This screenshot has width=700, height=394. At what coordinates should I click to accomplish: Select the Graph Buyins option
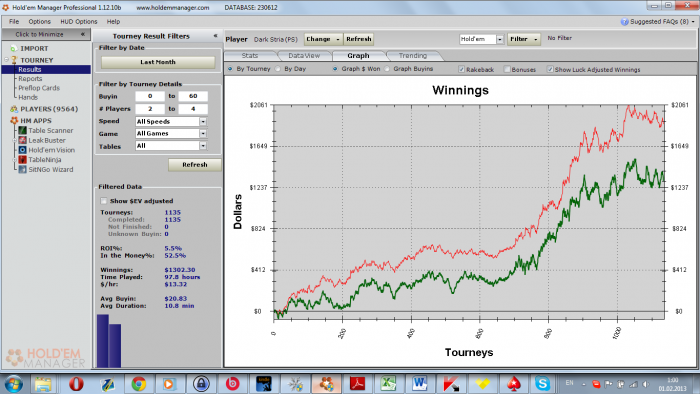[x=387, y=69]
